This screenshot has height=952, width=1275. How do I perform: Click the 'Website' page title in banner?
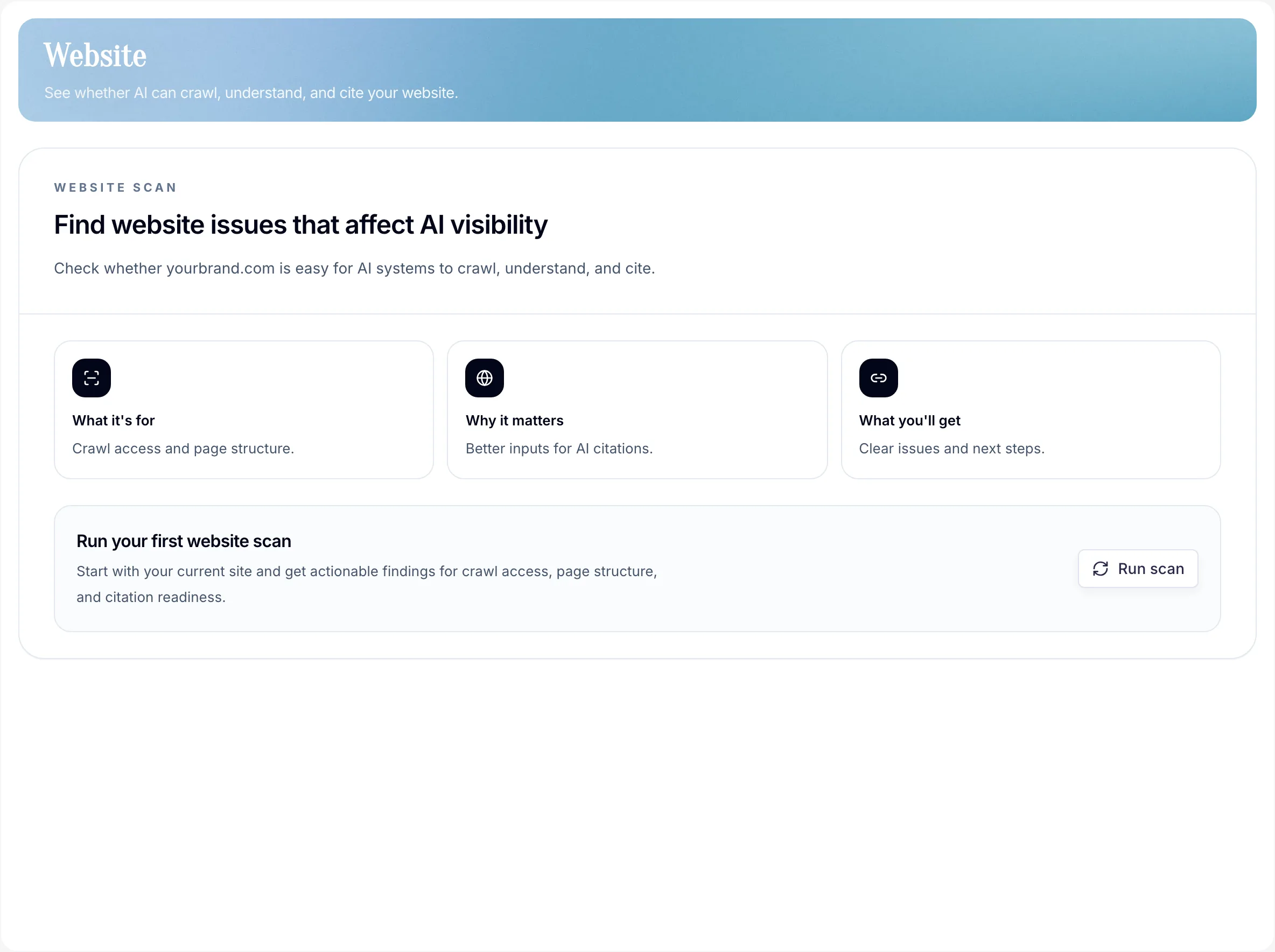(94, 55)
